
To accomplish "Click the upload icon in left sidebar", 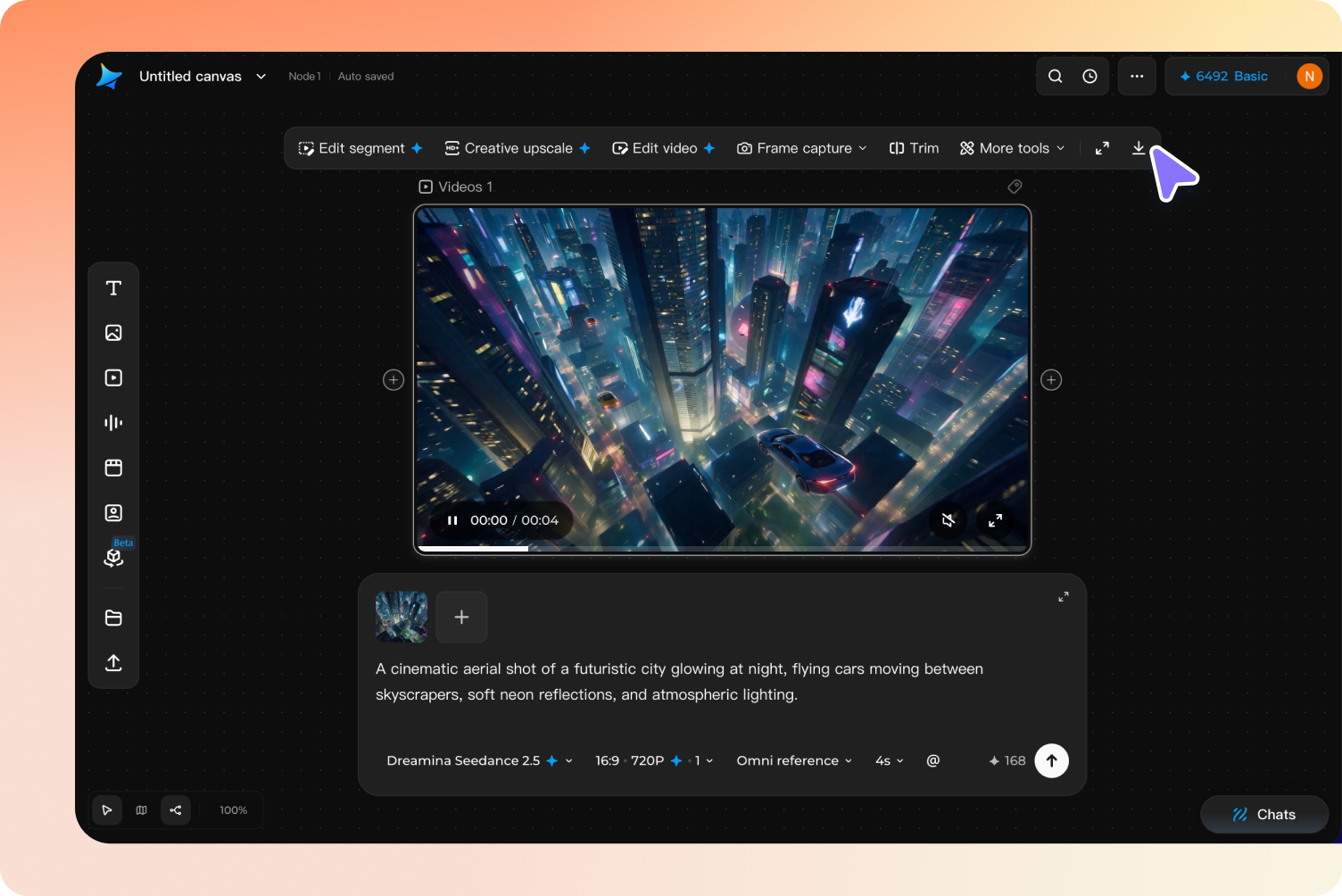I will (x=113, y=663).
